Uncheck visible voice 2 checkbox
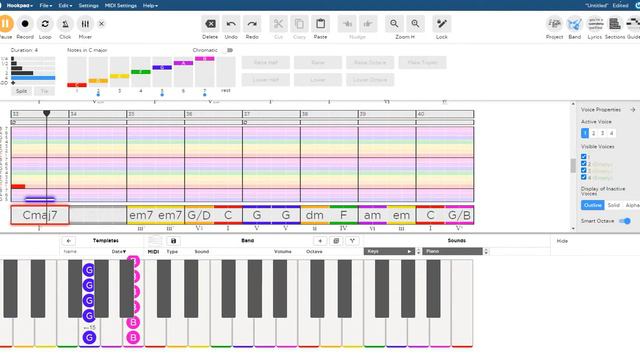The height and width of the screenshot is (360, 640). 584,164
